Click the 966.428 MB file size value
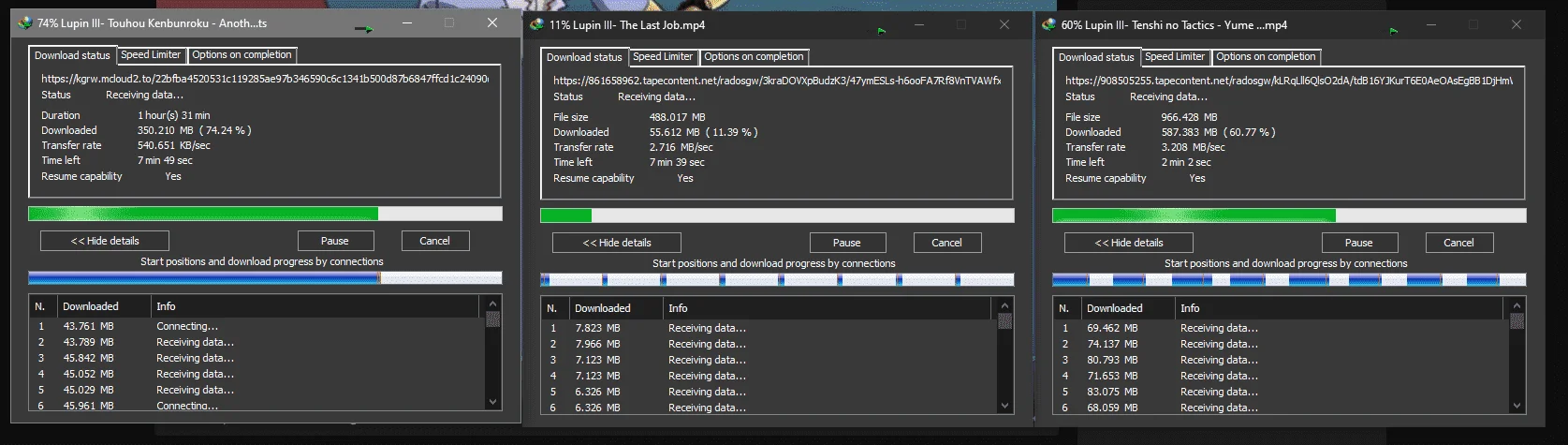The image size is (1568, 445). coord(1189,117)
